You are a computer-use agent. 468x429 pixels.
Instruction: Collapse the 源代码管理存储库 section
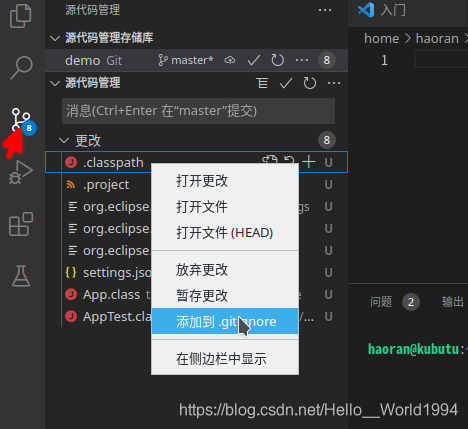point(55,38)
